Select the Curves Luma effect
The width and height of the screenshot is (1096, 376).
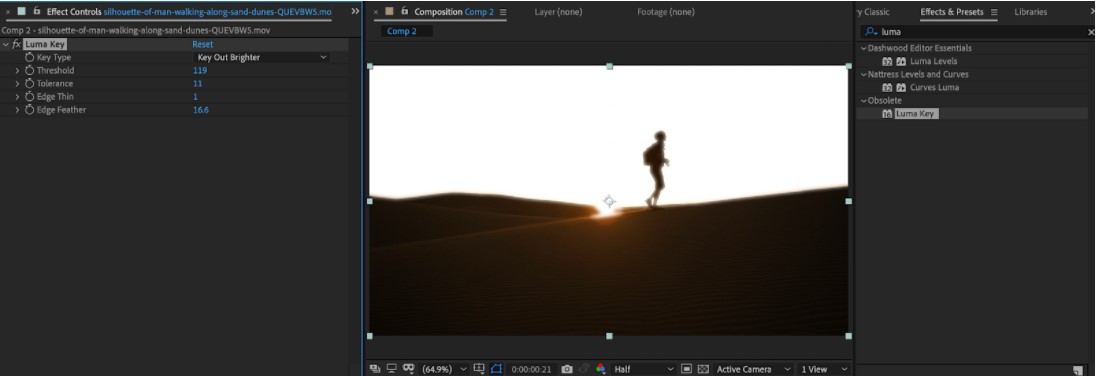tap(934, 88)
